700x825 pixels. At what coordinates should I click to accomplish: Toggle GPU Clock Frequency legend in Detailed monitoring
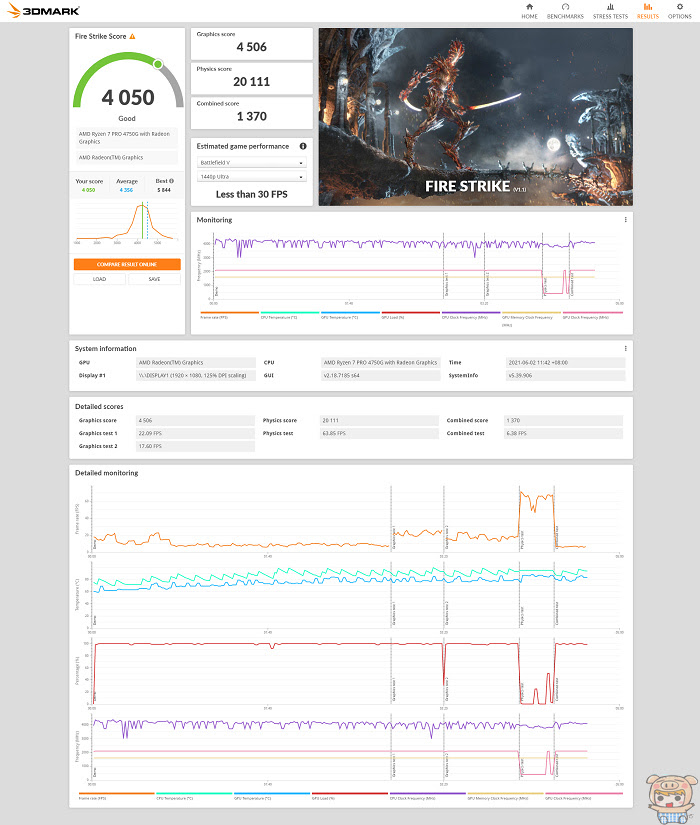point(584,796)
